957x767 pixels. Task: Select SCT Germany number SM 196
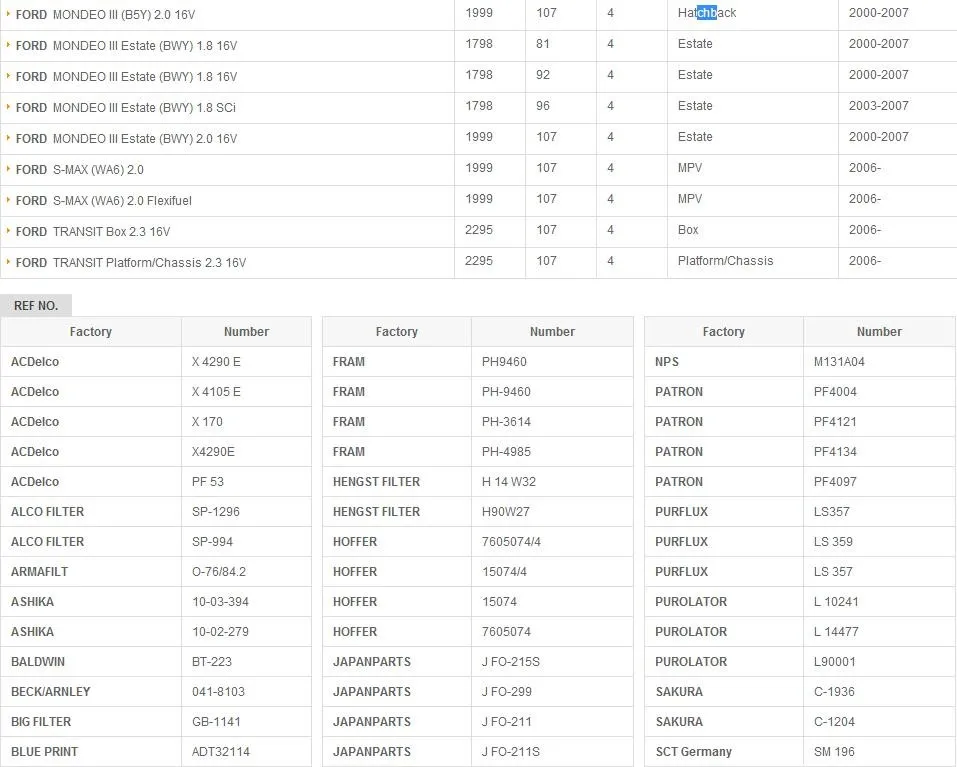click(834, 752)
